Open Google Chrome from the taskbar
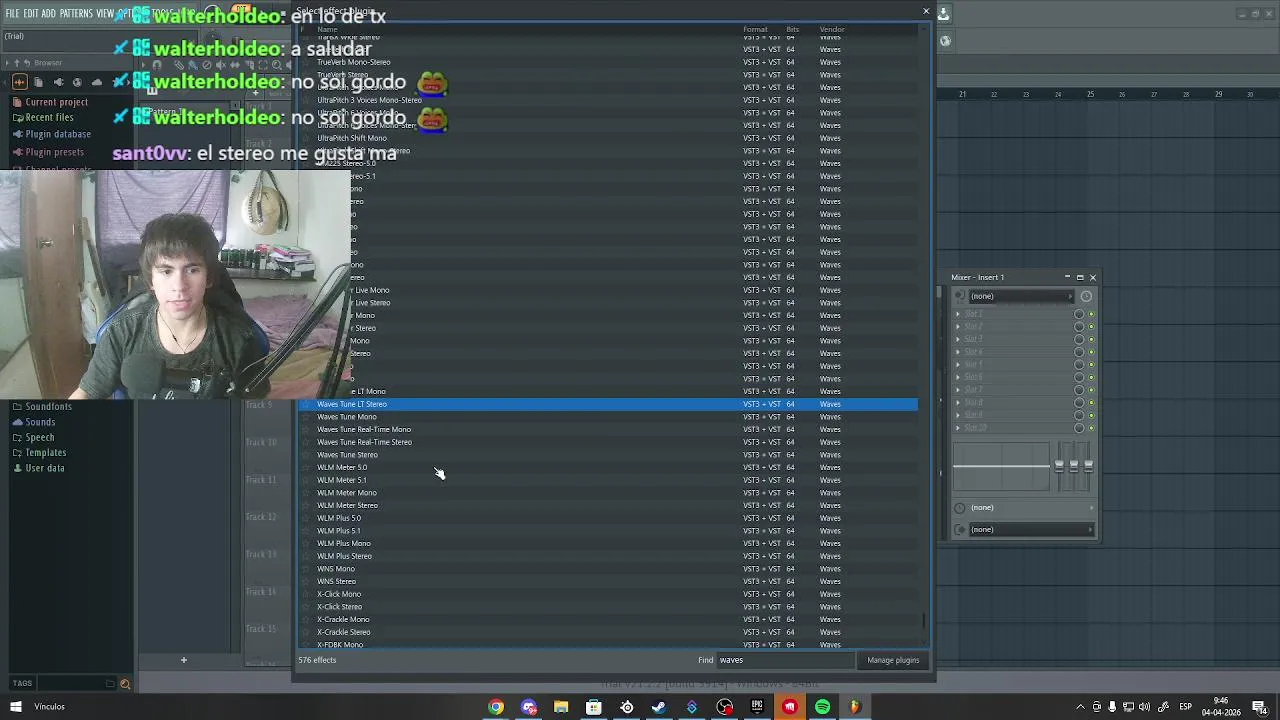The image size is (1280, 720). pyautogui.click(x=496, y=707)
